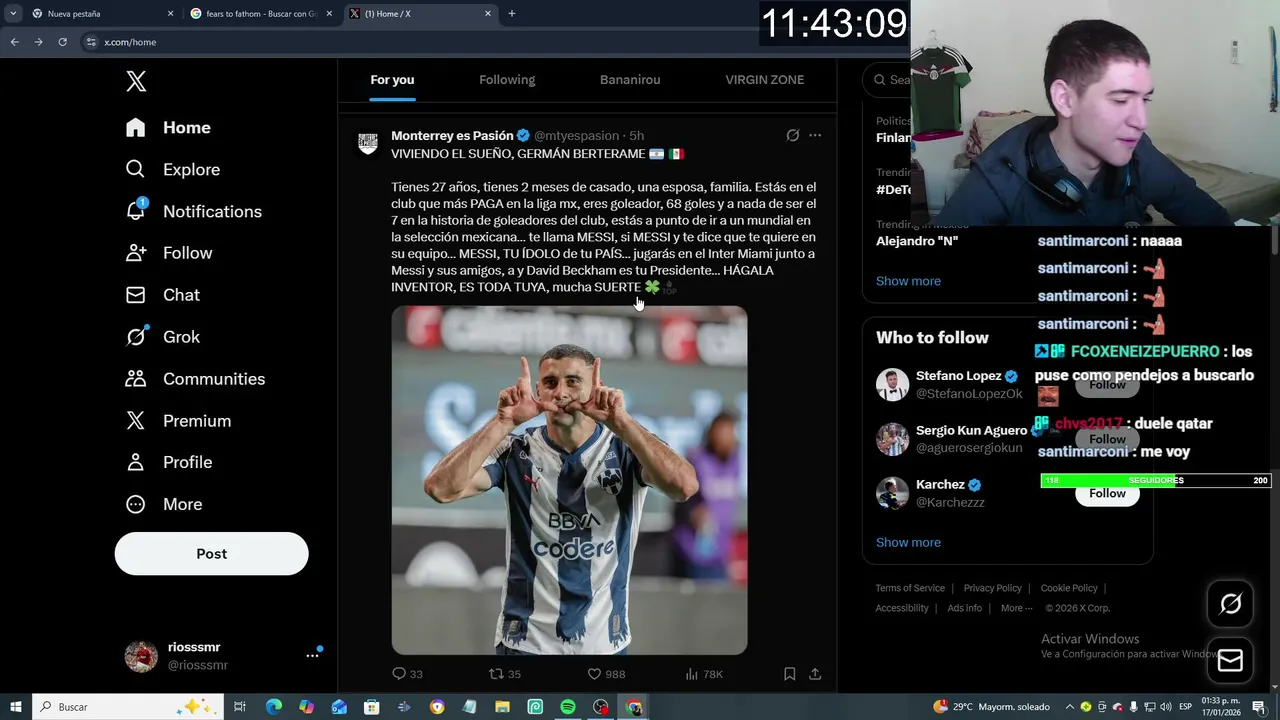Reload the page with refresh icon
The height and width of the screenshot is (720, 1280).
point(62,42)
